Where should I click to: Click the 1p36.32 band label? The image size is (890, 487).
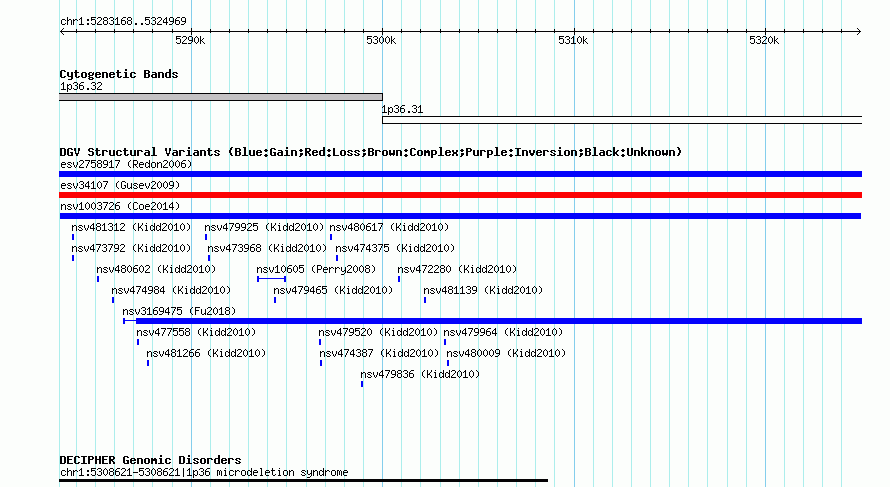(x=81, y=86)
